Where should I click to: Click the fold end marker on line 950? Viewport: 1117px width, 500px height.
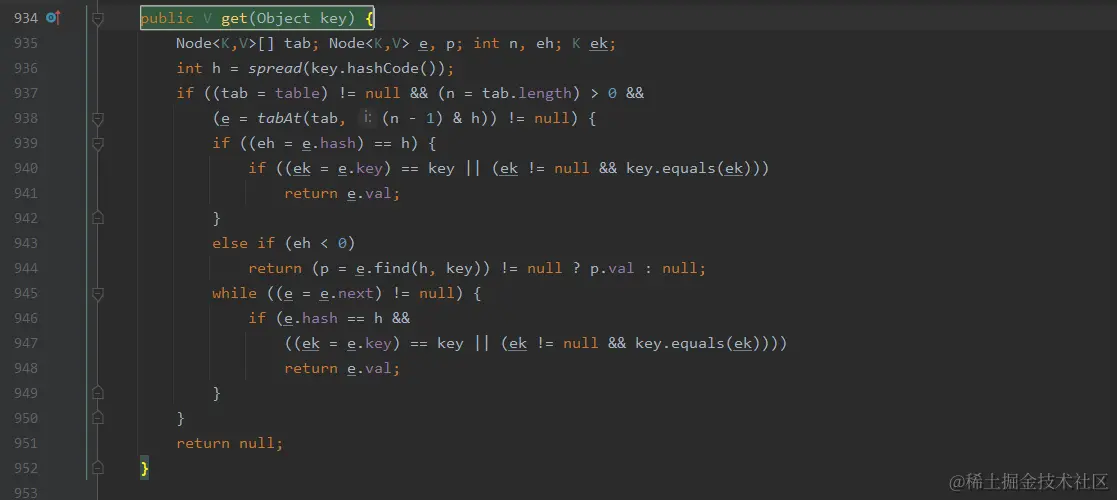point(98,418)
